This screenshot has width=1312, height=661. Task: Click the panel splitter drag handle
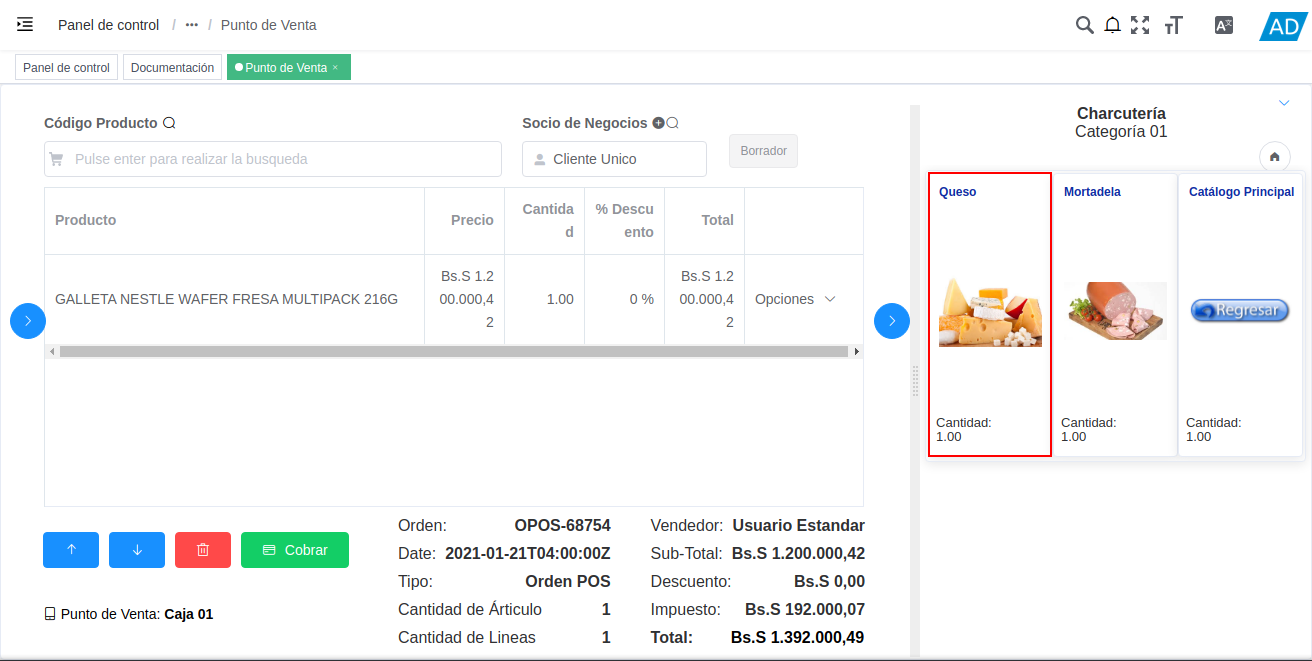(915, 381)
